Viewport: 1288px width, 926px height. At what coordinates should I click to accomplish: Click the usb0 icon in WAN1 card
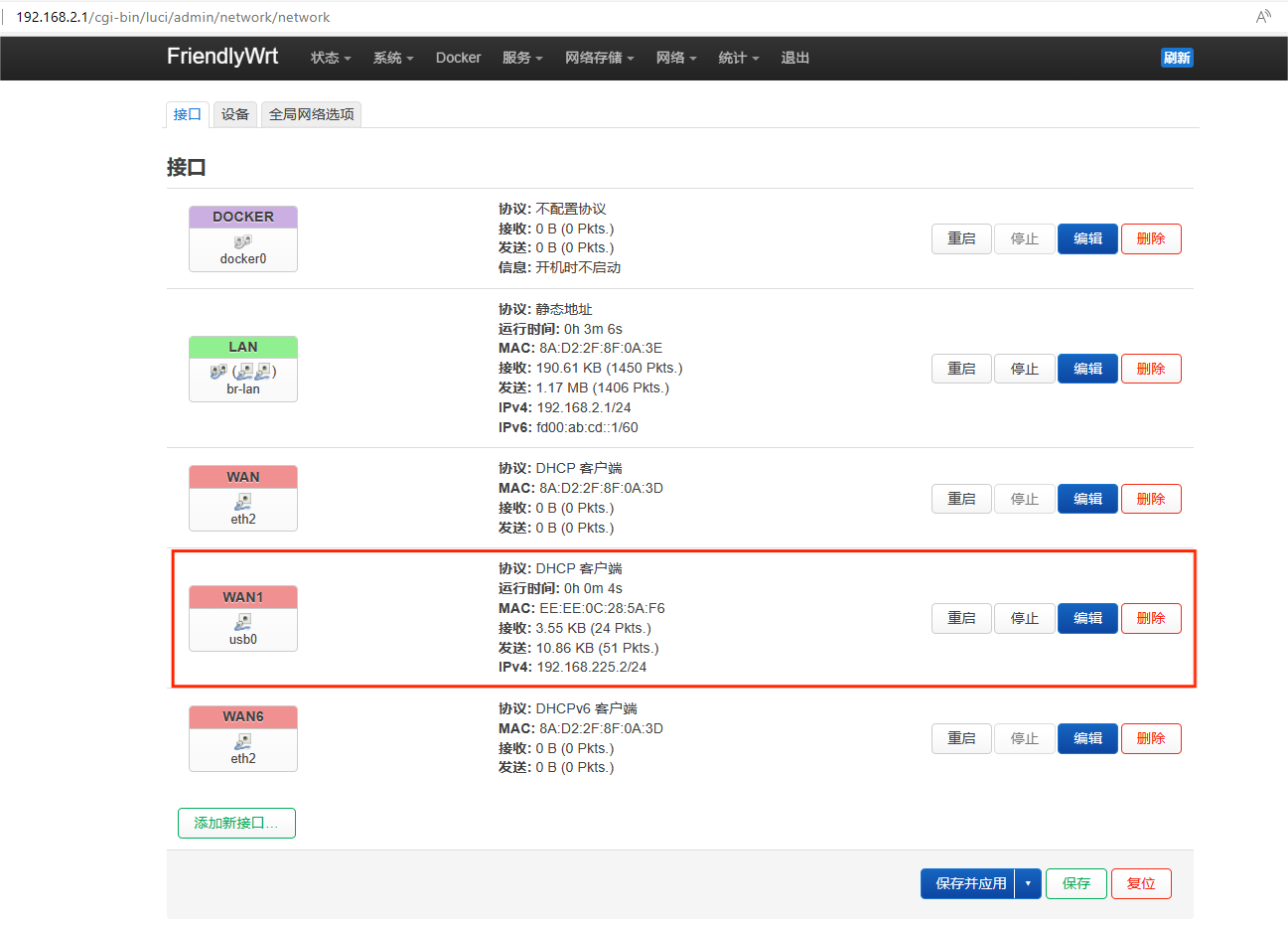(243, 622)
